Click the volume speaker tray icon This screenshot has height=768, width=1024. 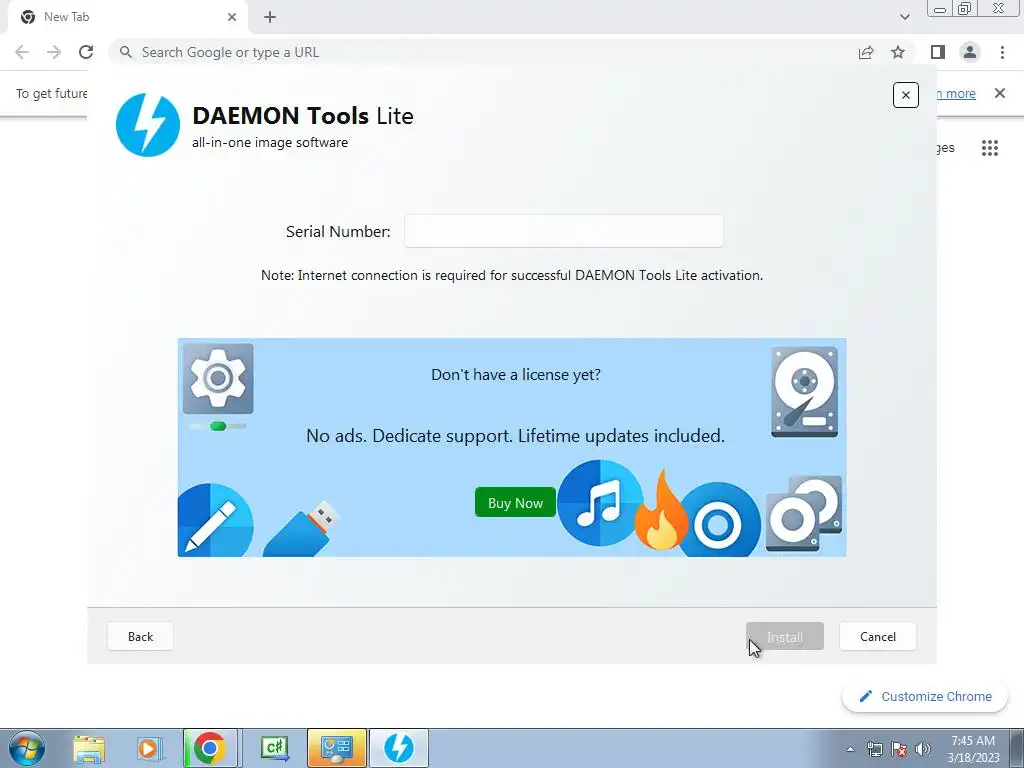coord(923,749)
